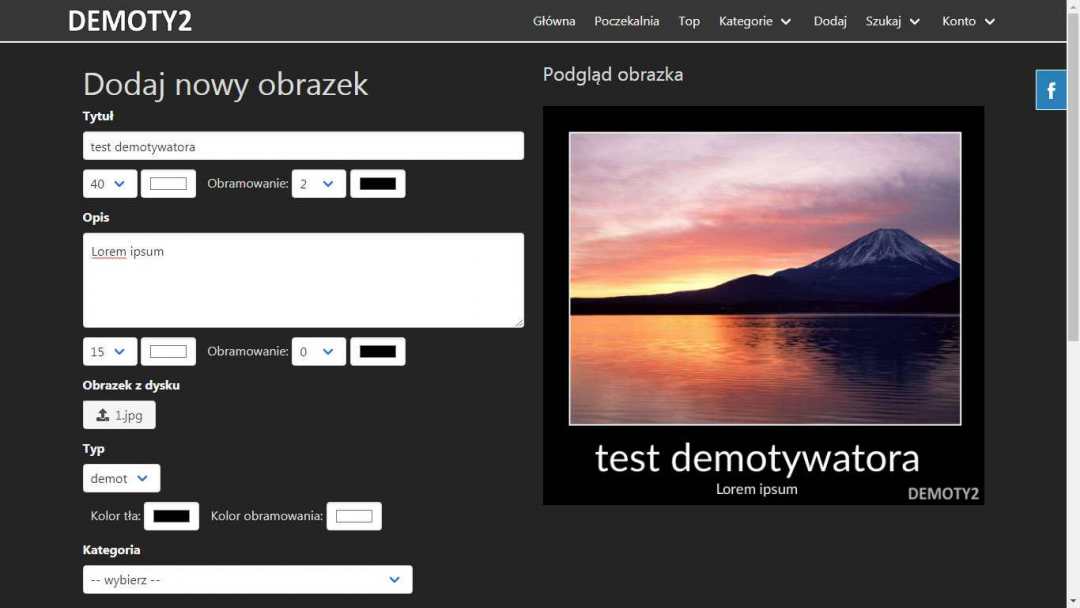The height and width of the screenshot is (608, 1080).
Task: Open title Obramowanie width dropdown showing 2
Action: tap(319, 184)
